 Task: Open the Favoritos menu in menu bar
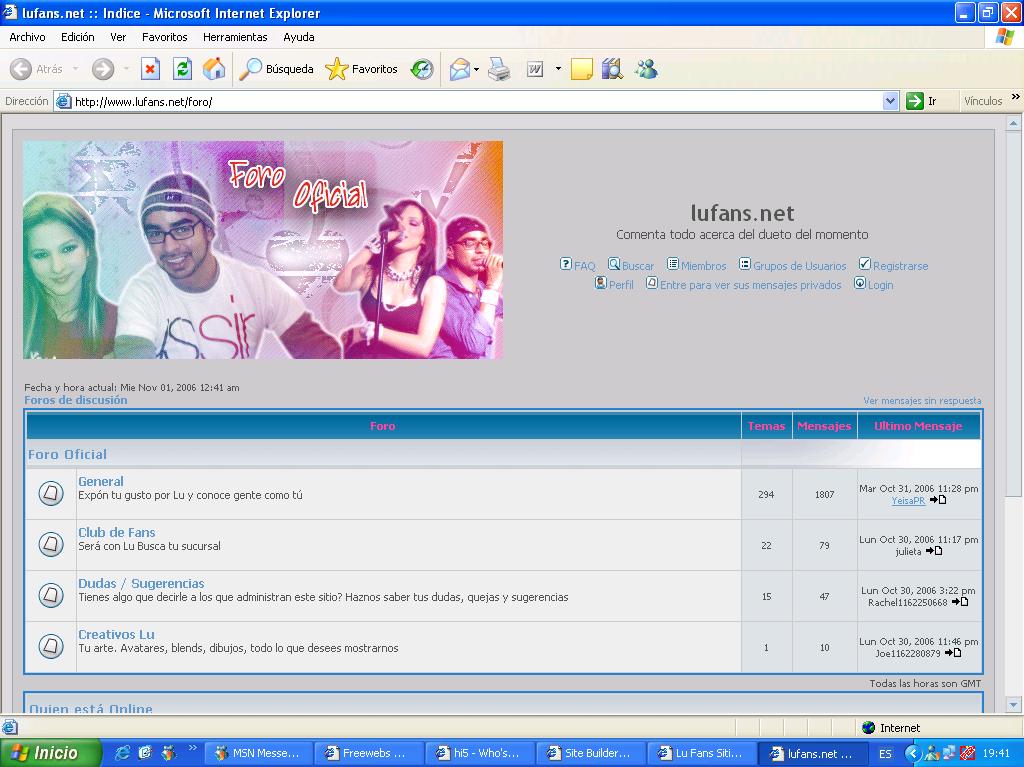click(165, 37)
